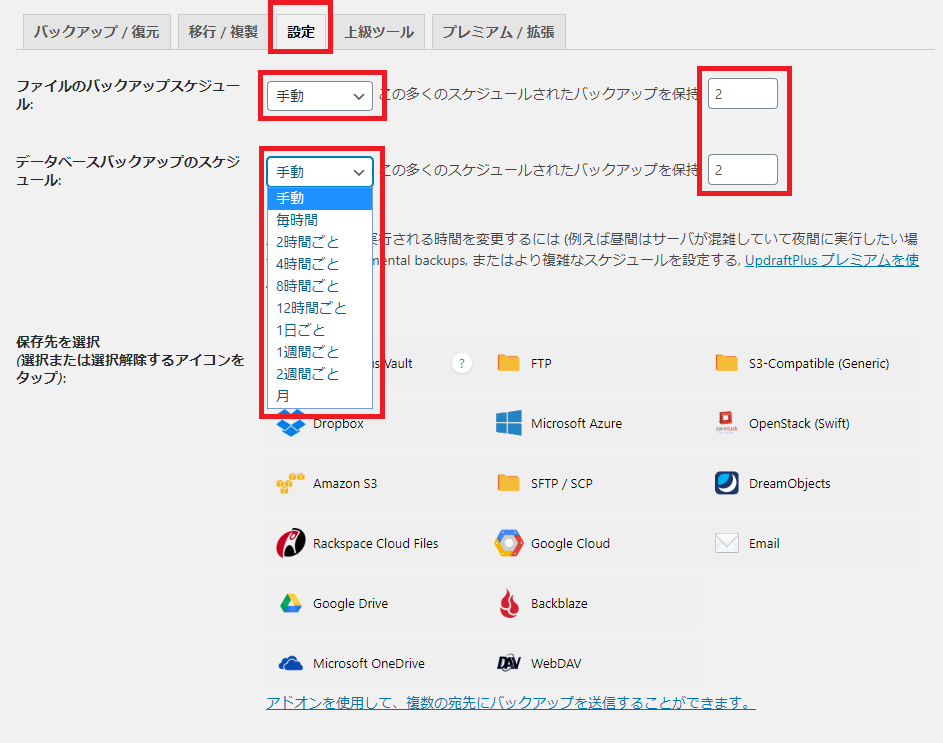Switch to the バックアップ / 復元 tab
The width and height of the screenshot is (943, 743).
pos(97,32)
